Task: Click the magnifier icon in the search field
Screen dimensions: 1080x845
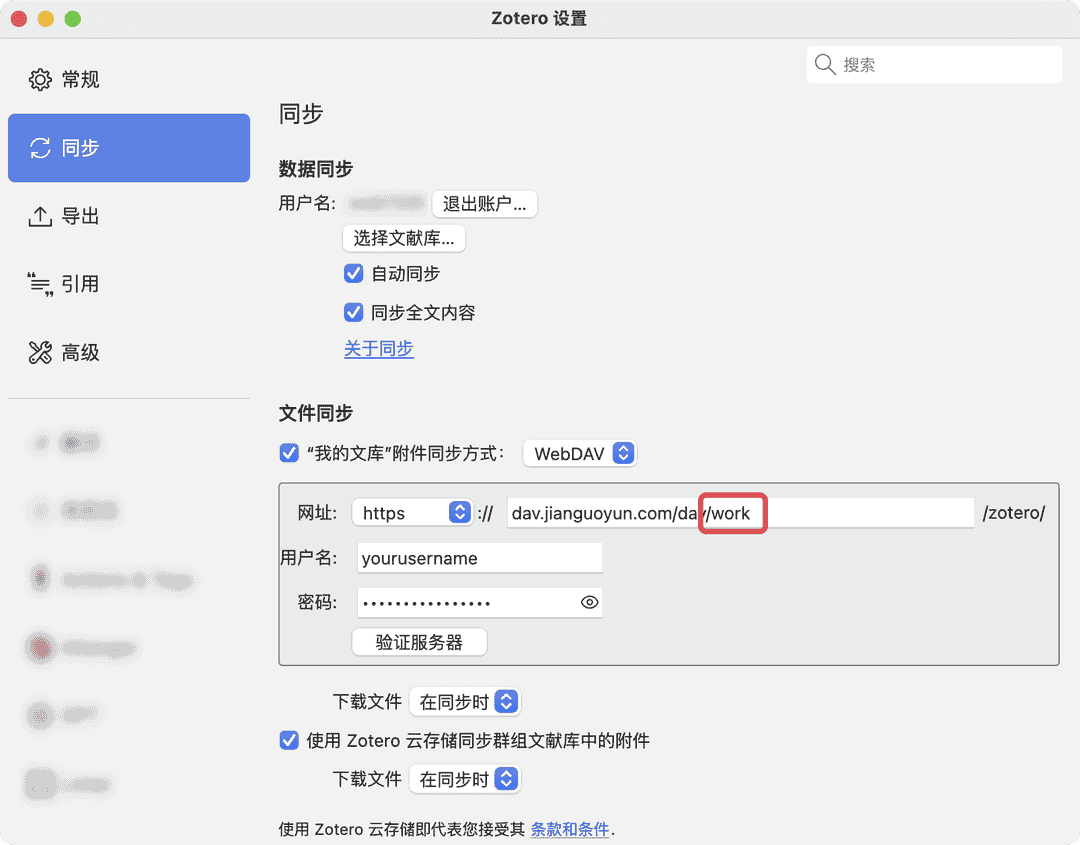Action: 825,64
